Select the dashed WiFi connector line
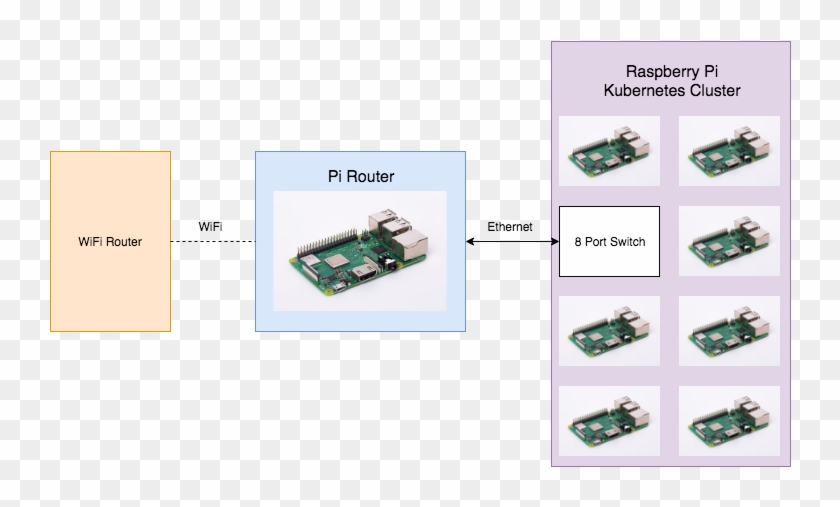The height and width of the screenshot is (507, 840). (x=213, y=241)
